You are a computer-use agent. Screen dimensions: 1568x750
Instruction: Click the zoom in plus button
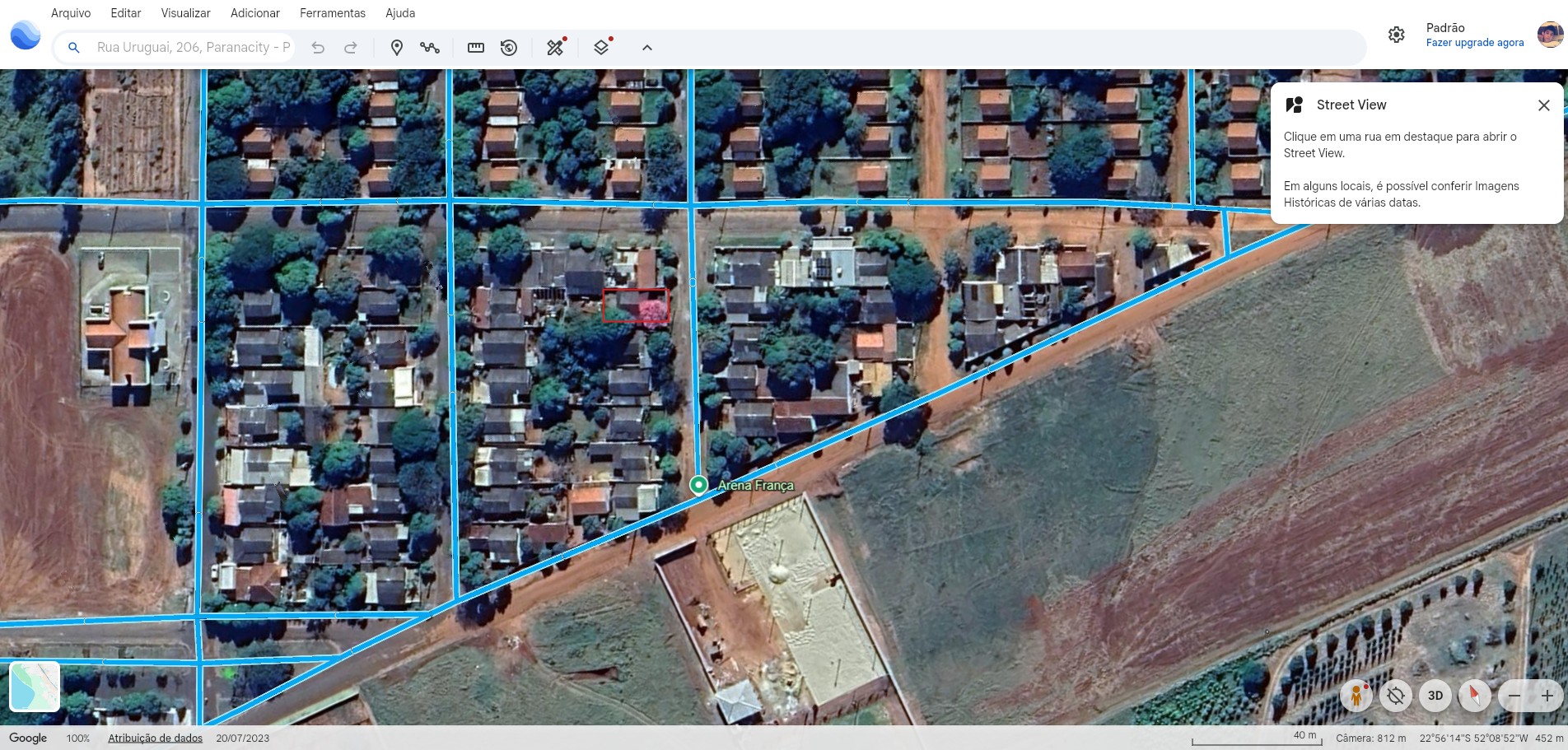coord(1547,696)
